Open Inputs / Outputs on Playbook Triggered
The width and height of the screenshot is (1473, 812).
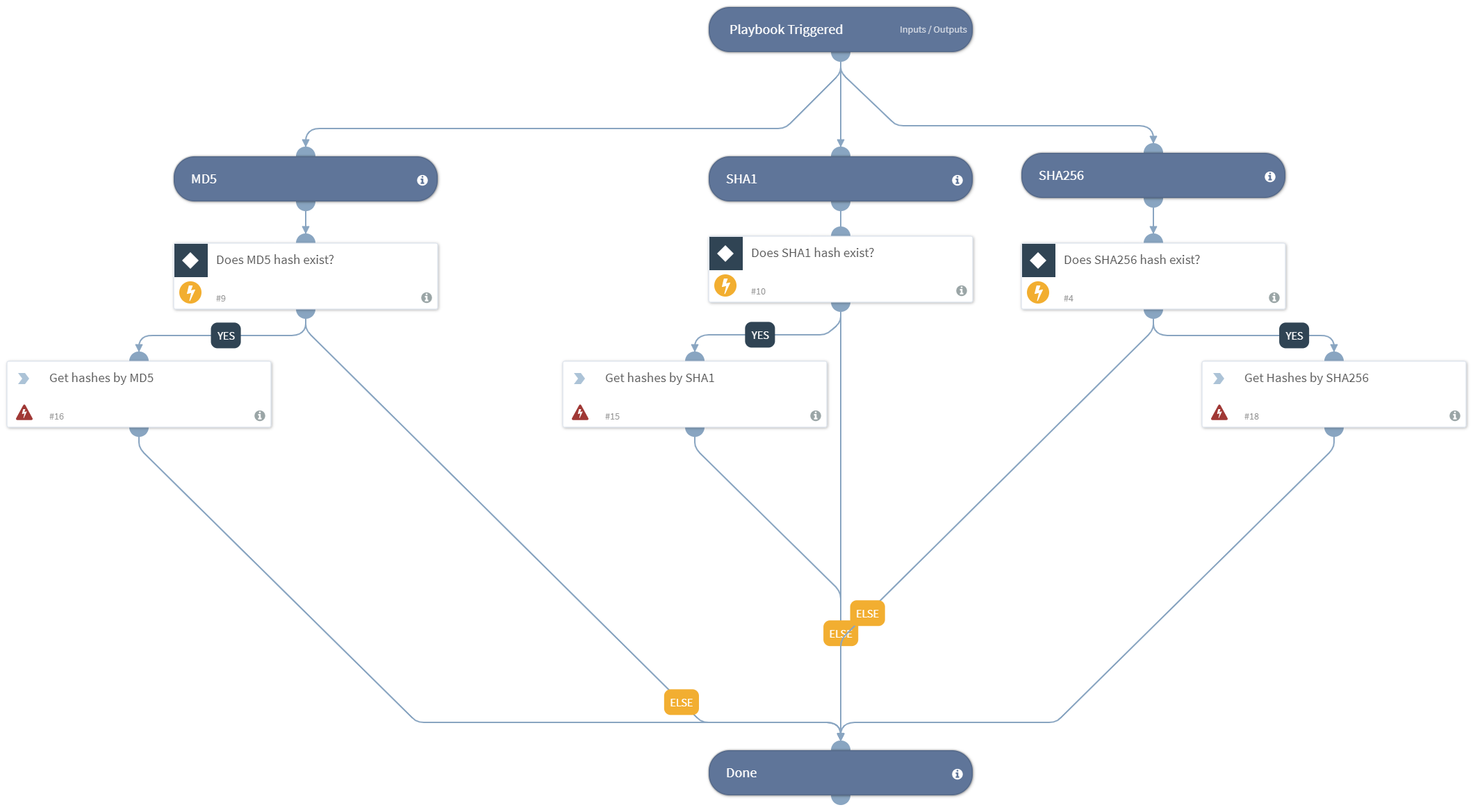(x=932, y=30)
